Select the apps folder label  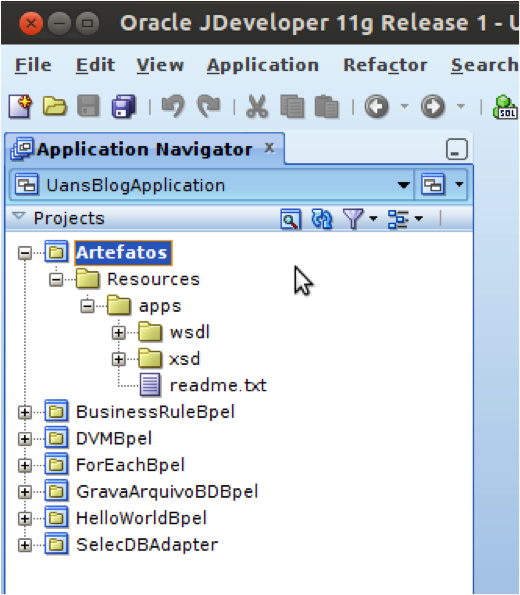coord(160,307)
